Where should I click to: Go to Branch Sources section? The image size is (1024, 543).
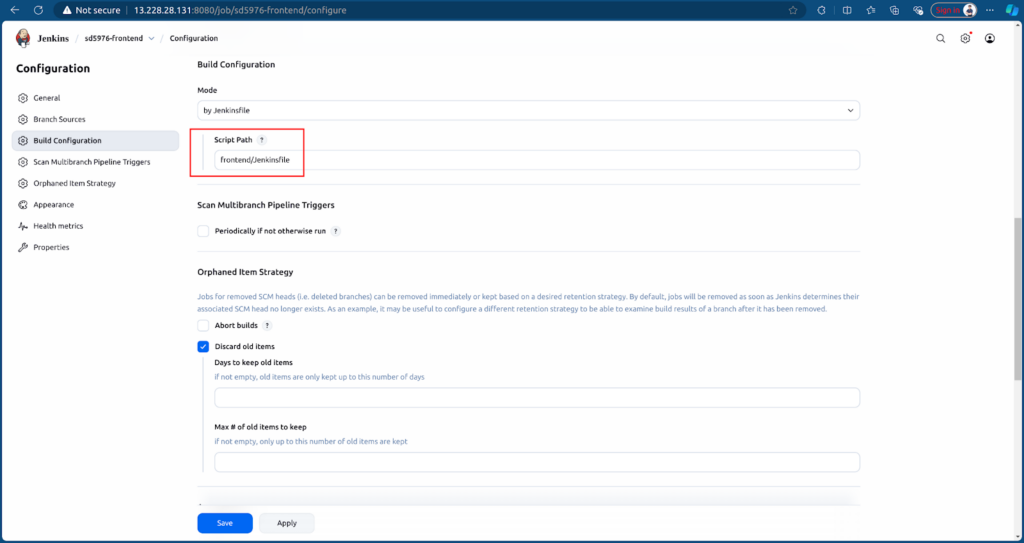point(59,119)
